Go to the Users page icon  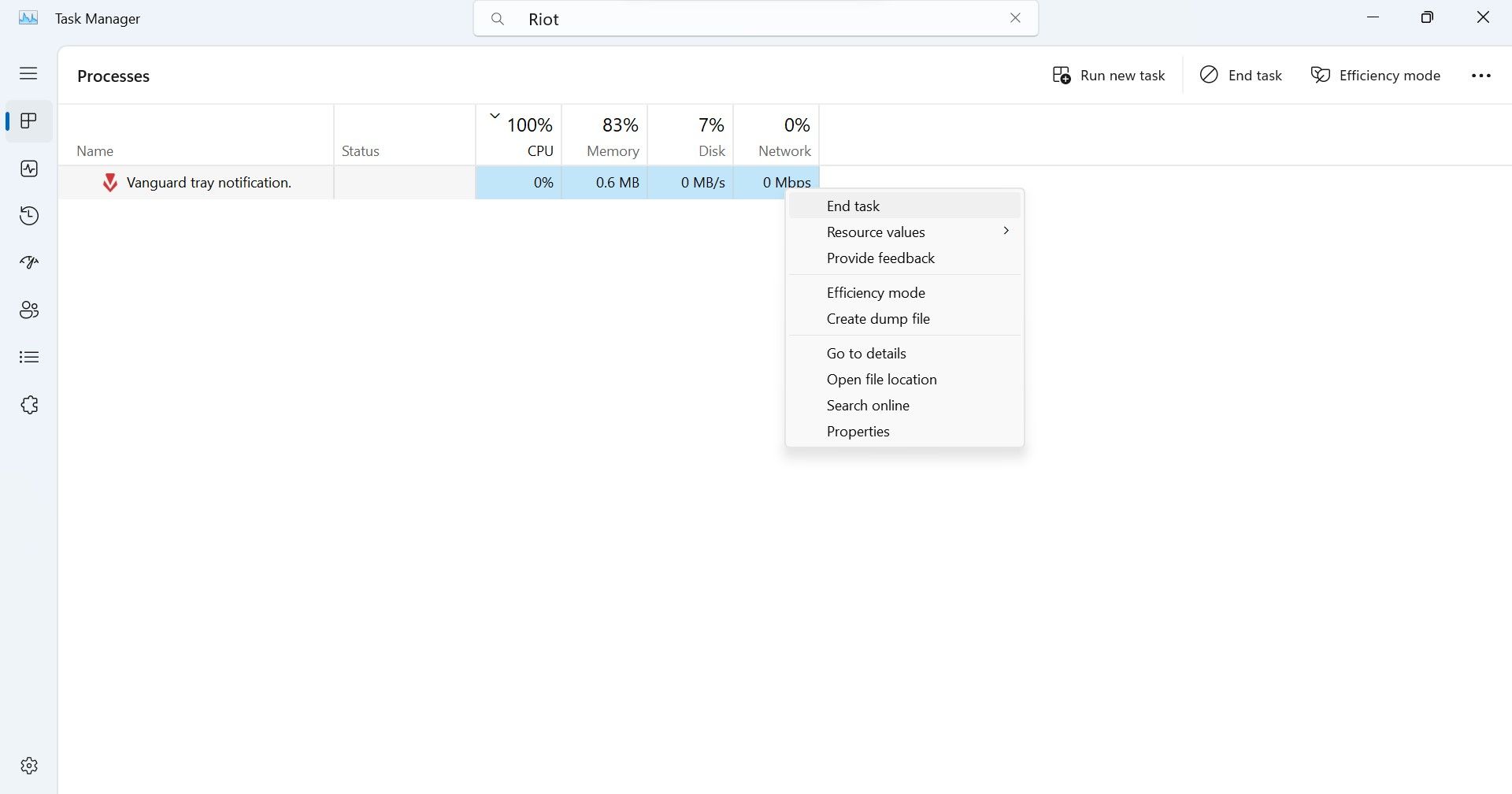click(29, 310)
